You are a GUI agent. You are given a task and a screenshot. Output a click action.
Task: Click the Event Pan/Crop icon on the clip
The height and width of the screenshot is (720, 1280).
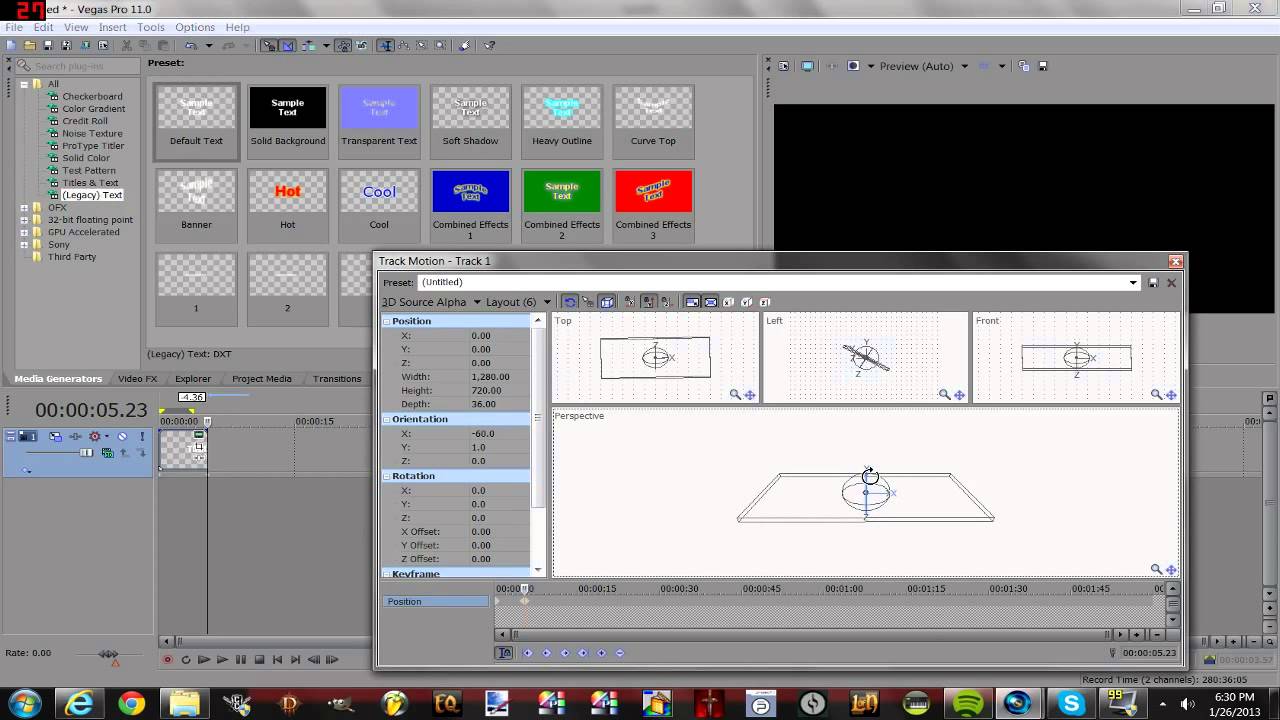coord(199,446)
